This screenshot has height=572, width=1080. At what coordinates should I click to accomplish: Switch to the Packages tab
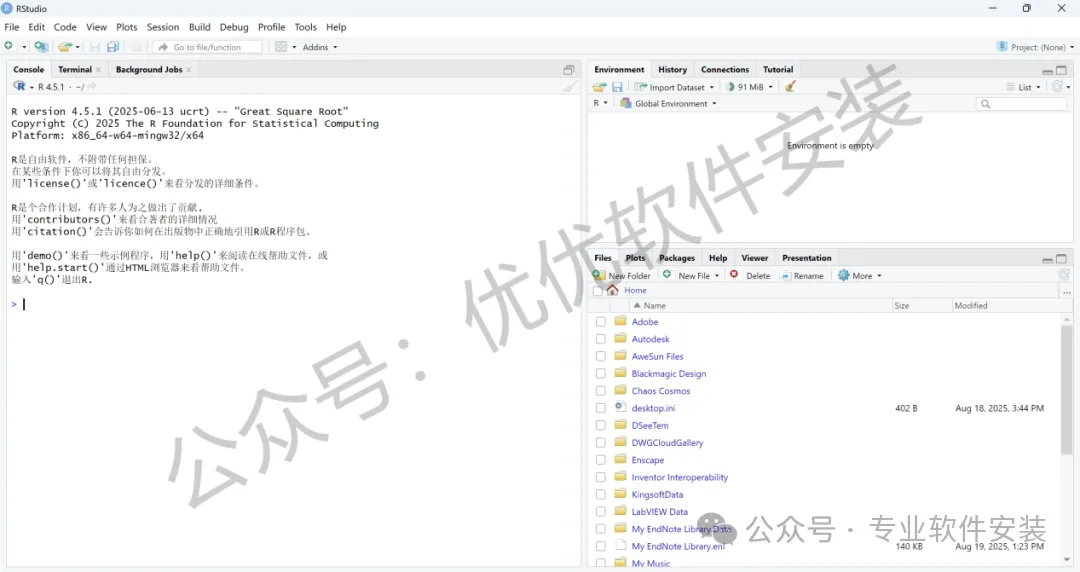coord(677,258)
